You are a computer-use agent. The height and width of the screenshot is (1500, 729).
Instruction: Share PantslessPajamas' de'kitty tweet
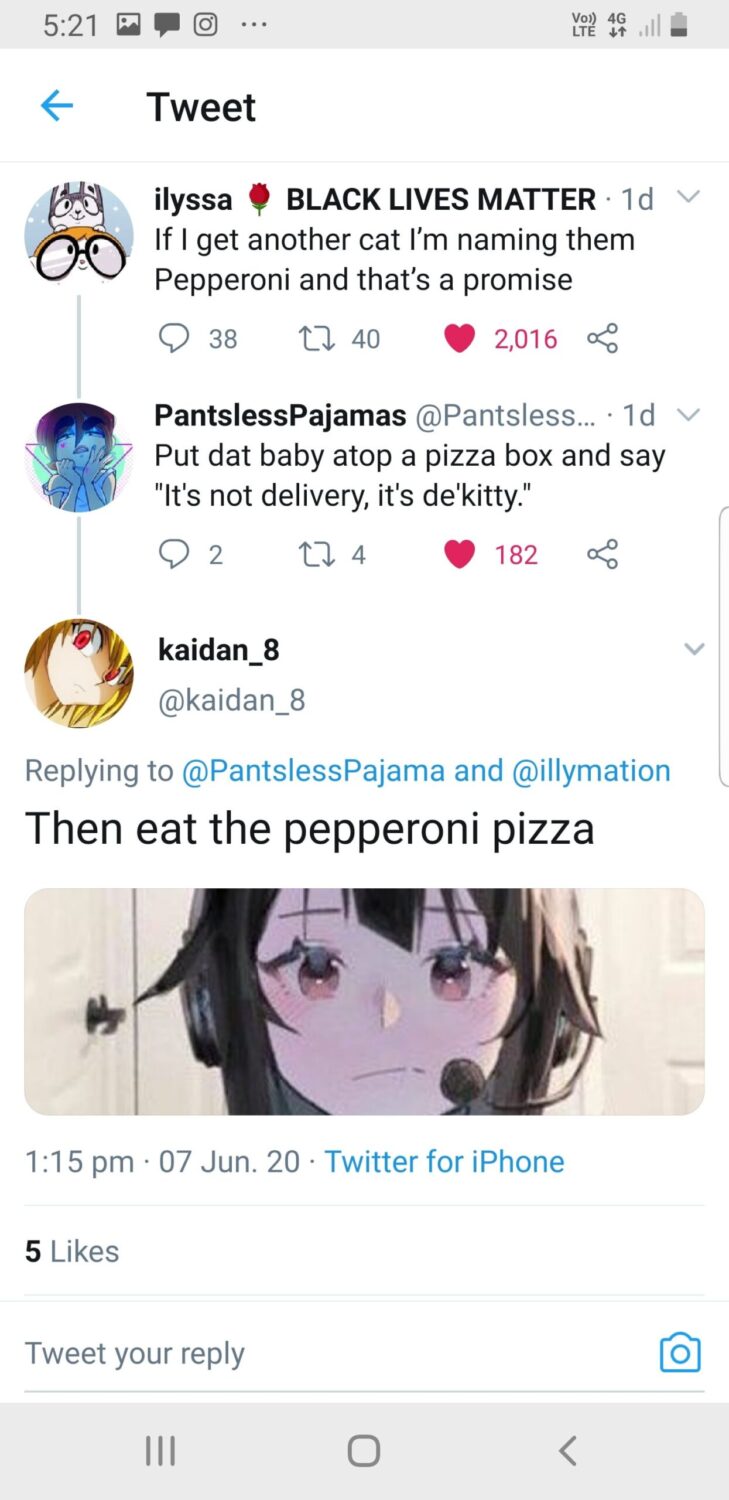pos(602,554)
